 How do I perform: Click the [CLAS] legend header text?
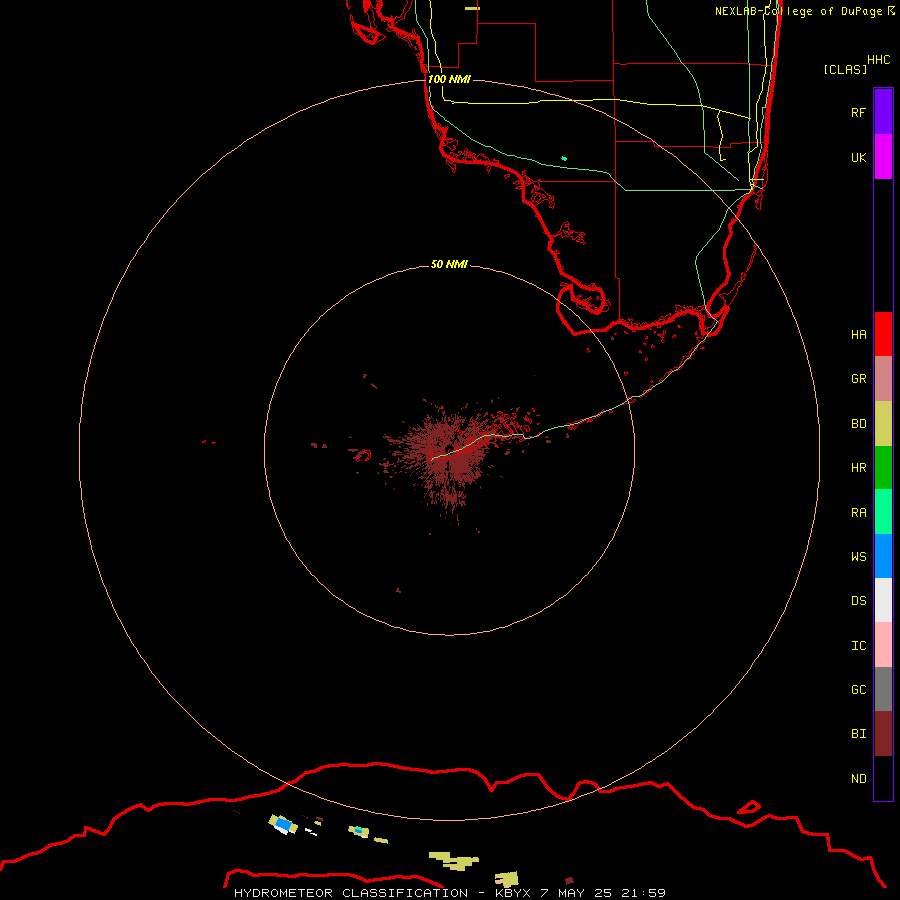coord(845,69)
